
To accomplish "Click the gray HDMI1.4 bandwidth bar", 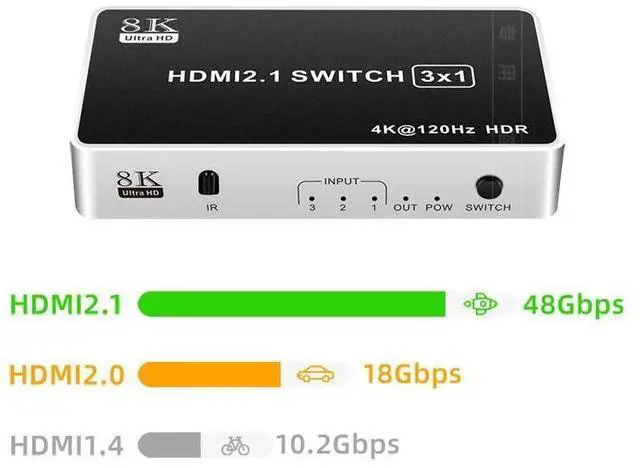I will (169, 446).
